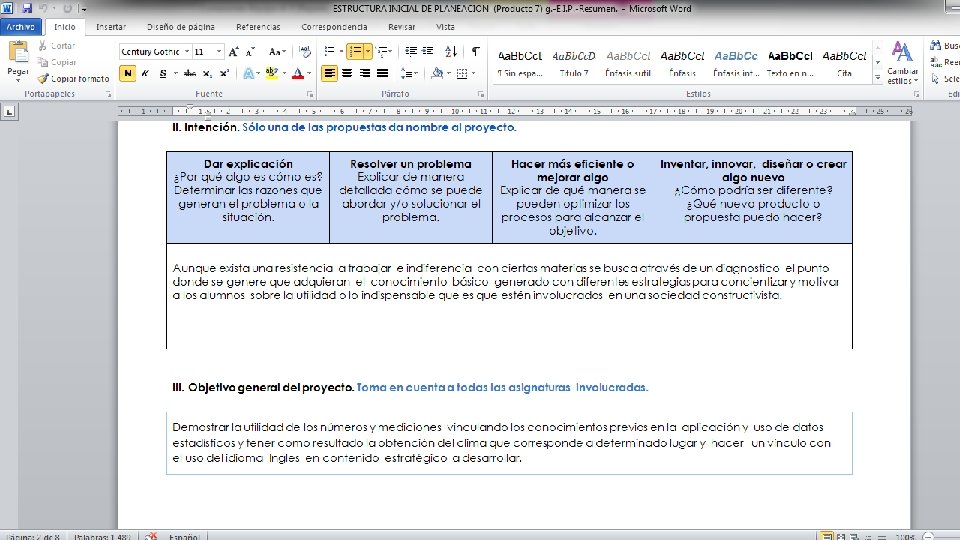Image resolution: width=960 pixels, height=540 pixels.
Task: Apply strikethrough (abc) formatting
Action: click(x=190, y=73)
